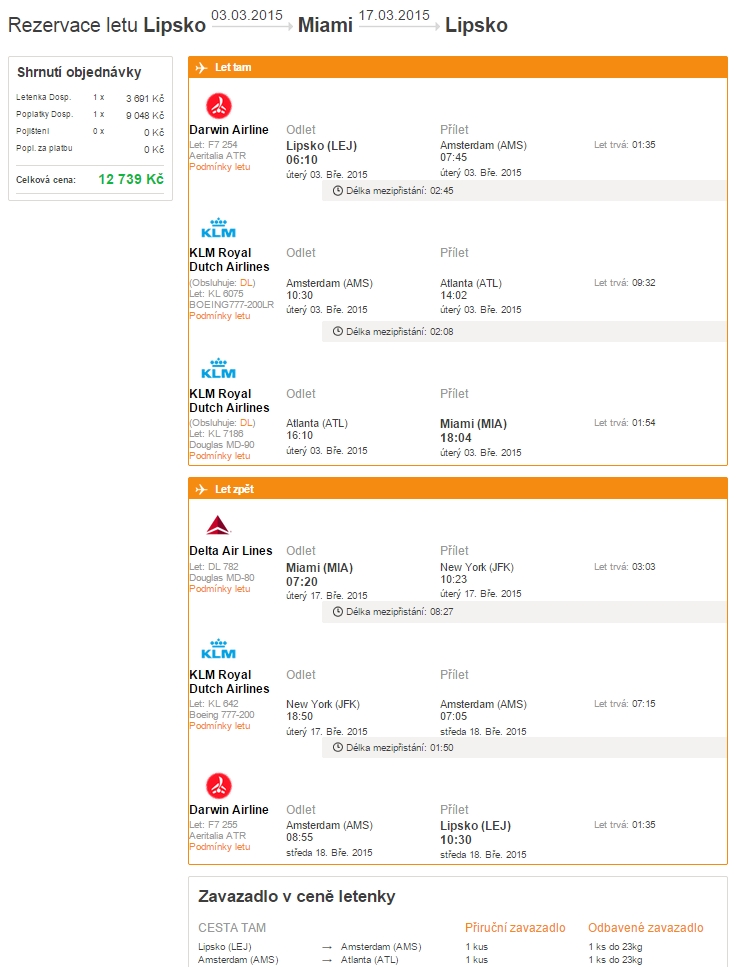Open Podmínky letu for flight KL 6075

pyautogui.click(x=219, y=316)
